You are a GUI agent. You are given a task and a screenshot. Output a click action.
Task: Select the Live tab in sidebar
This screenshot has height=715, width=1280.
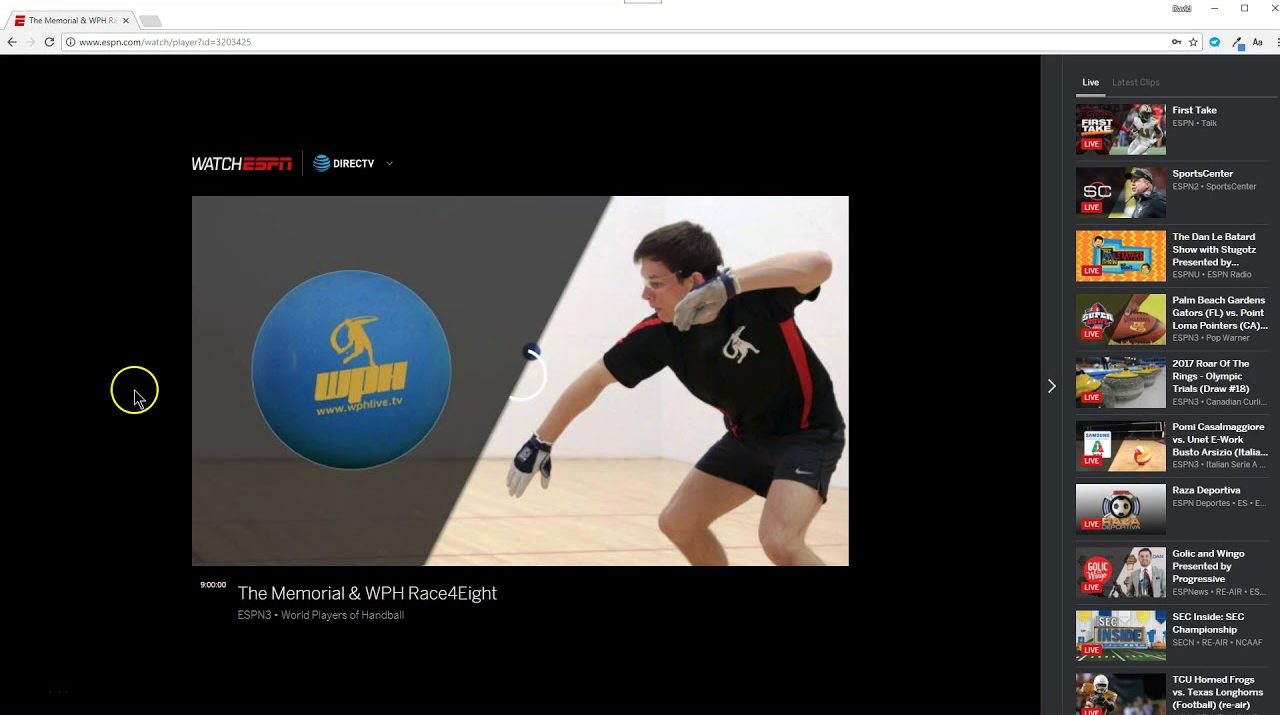(x=1090, y=83)
